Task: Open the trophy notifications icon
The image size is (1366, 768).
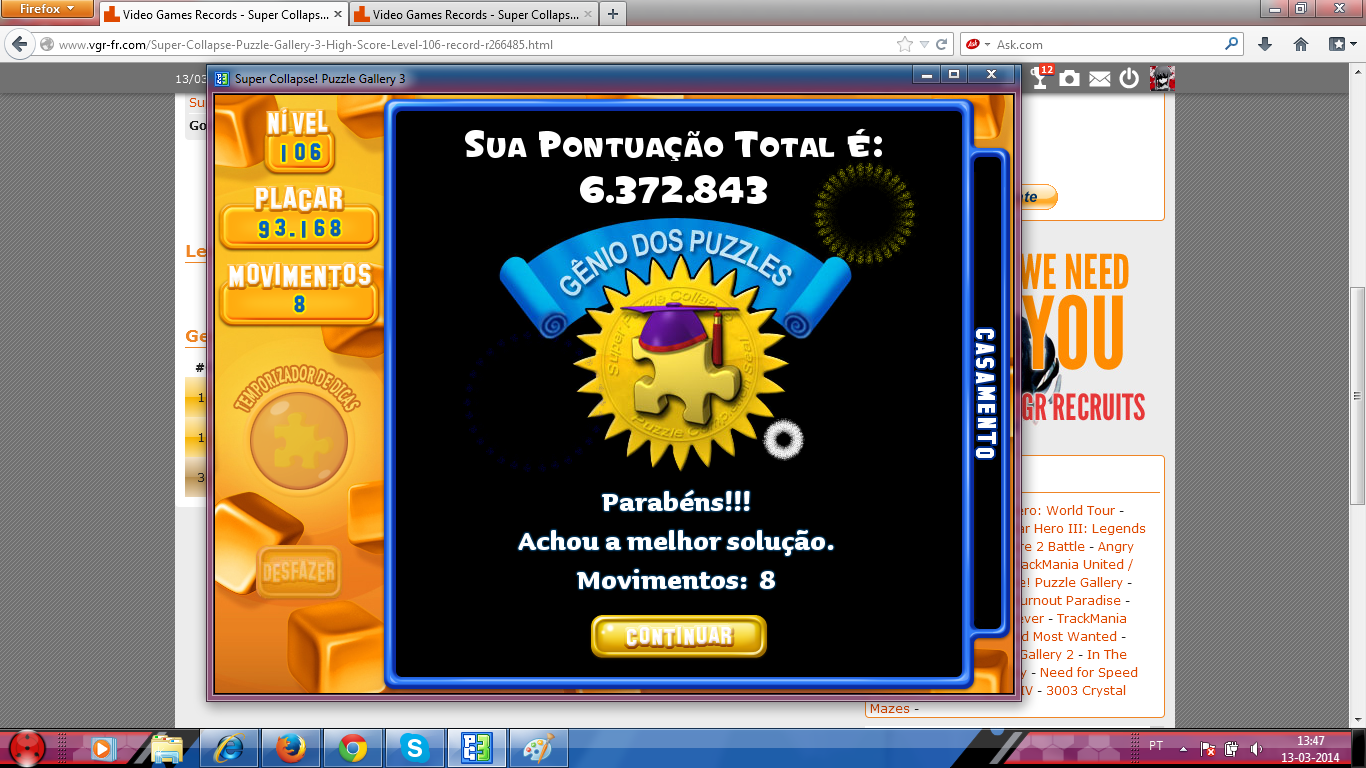Action: pos(1041,78)
